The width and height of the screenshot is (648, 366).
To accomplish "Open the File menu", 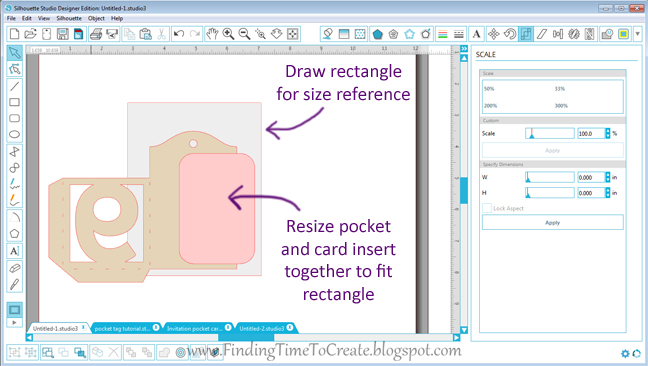I will (x=11, y=18).
